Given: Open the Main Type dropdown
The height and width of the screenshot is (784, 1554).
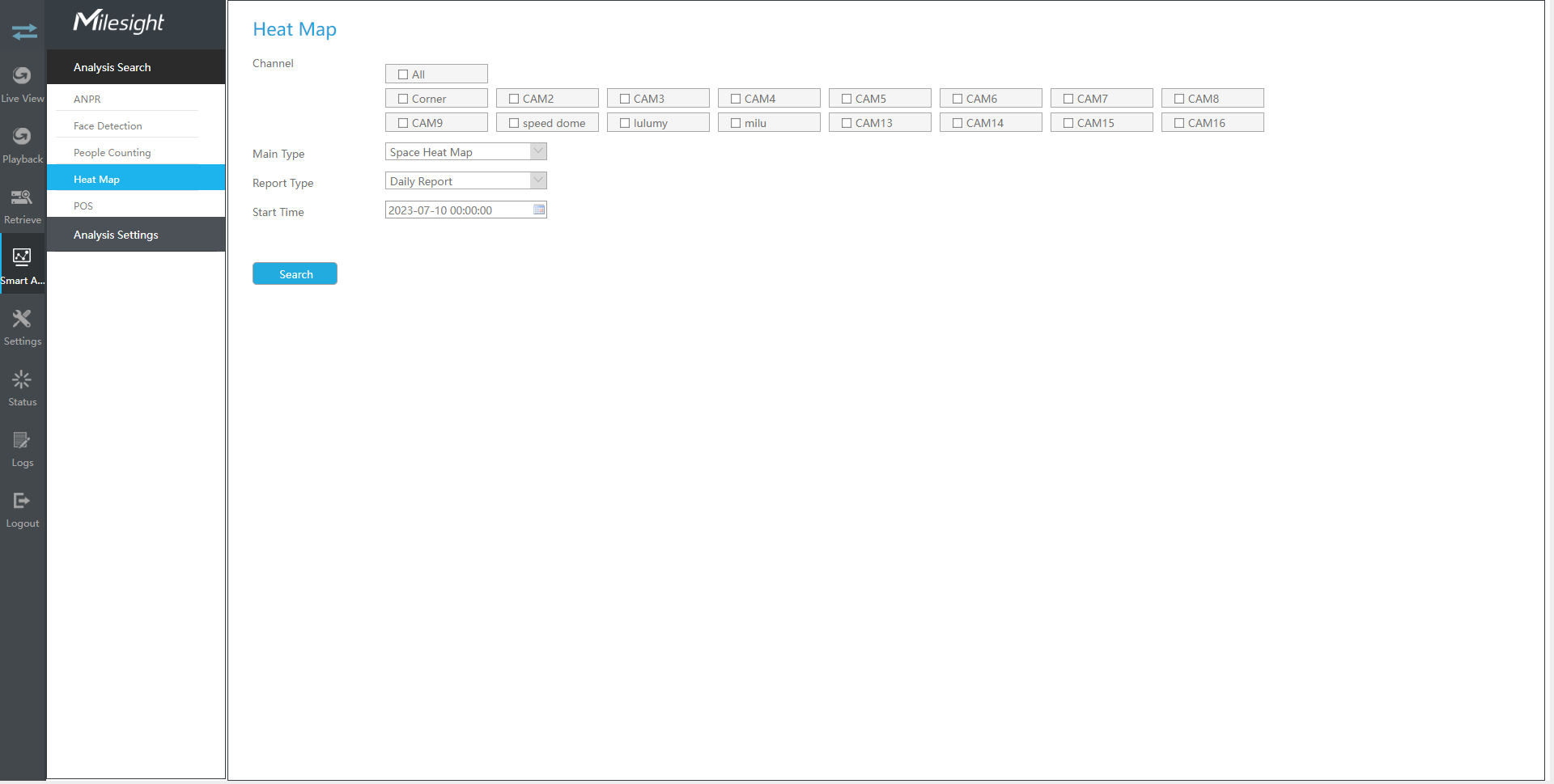Looking at the screenshot, I should pos(466,152).
